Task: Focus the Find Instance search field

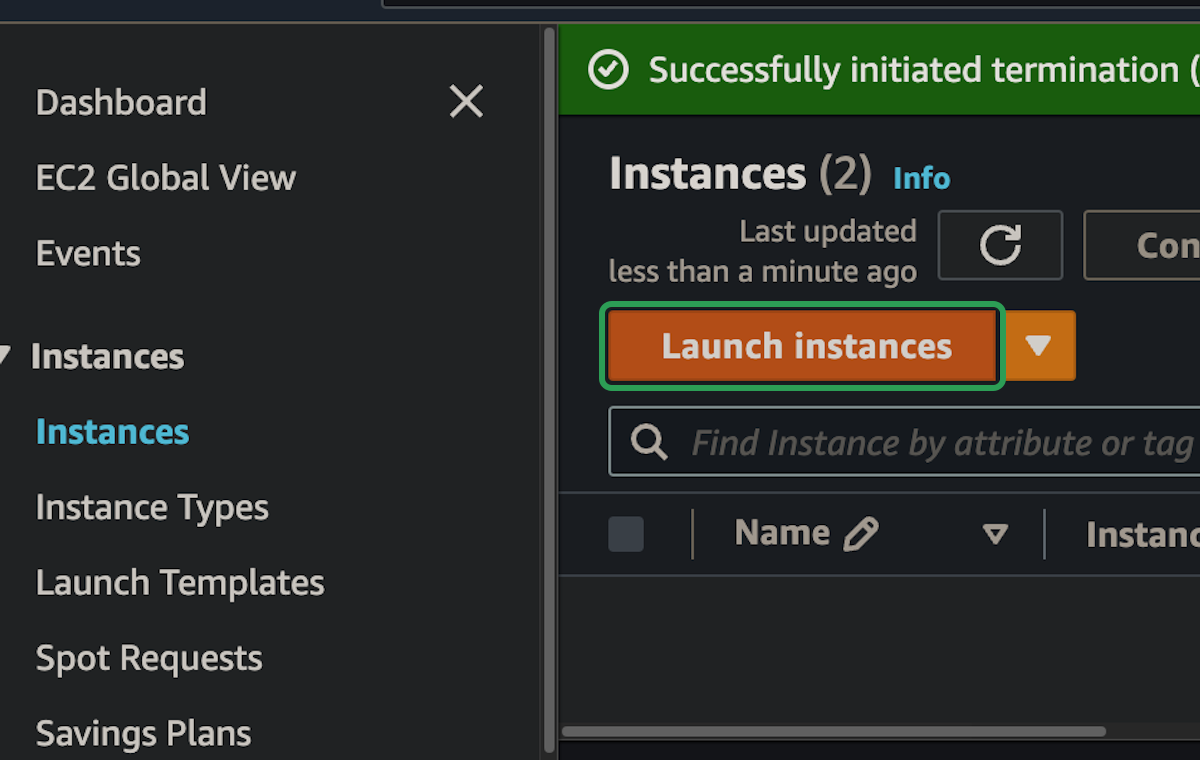Action: (904, 442)
